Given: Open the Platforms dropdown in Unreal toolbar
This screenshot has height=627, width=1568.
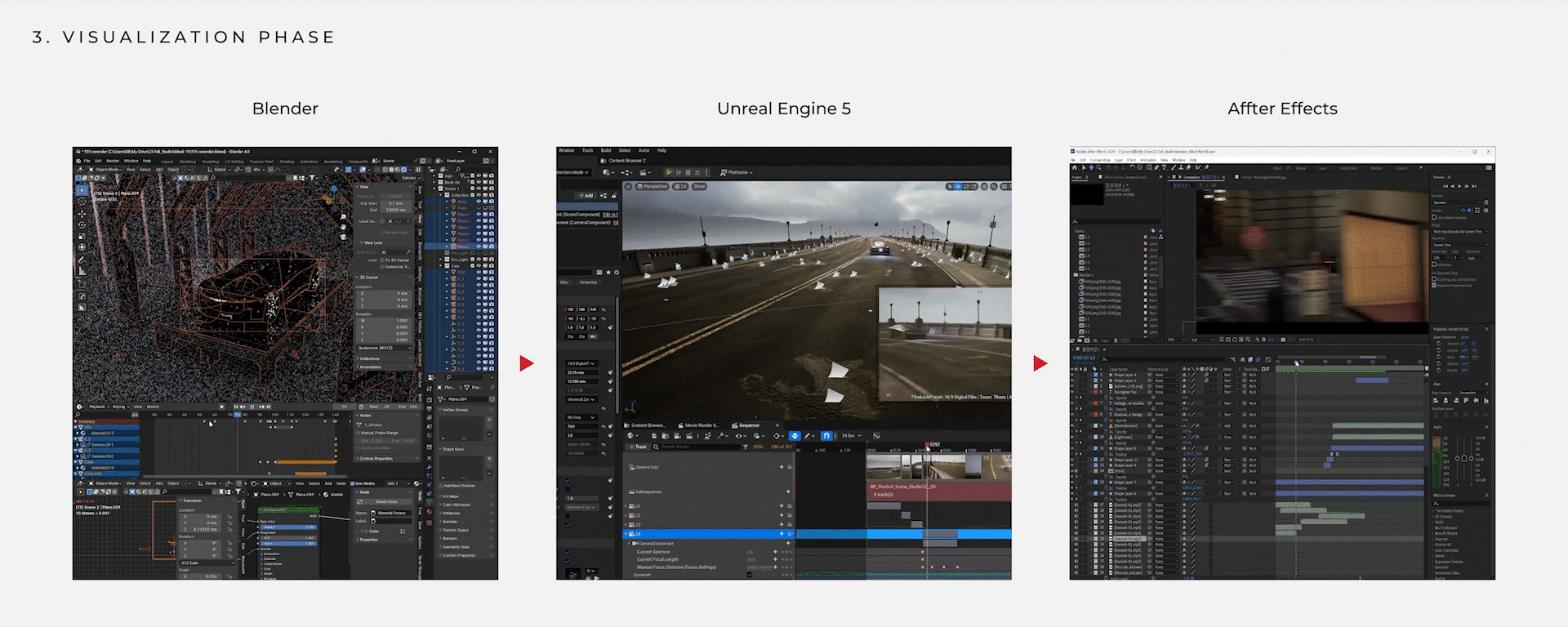Looking at the screenshot, I should (x=736, y=172).
